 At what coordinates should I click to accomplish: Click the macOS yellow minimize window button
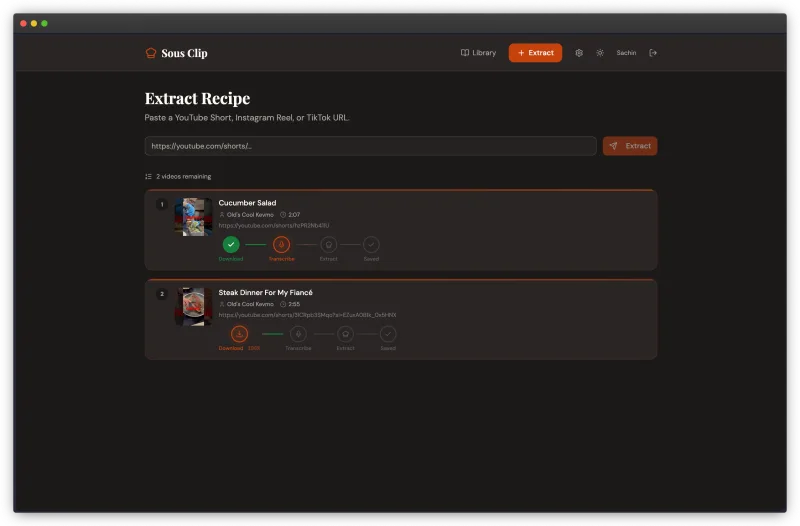click(34, 23)
